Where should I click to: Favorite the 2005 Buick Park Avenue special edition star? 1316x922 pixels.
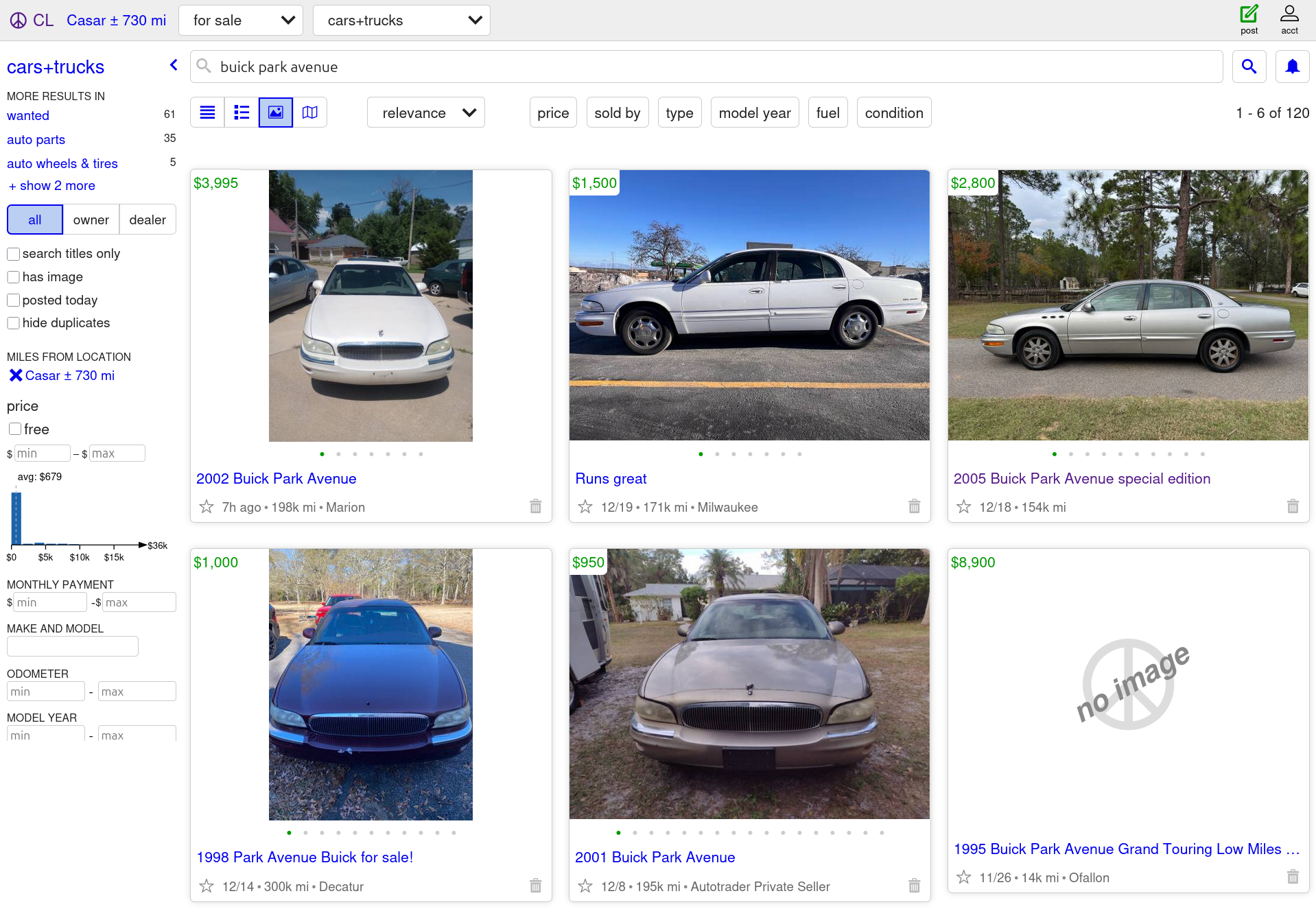click(x=963, y=507)
